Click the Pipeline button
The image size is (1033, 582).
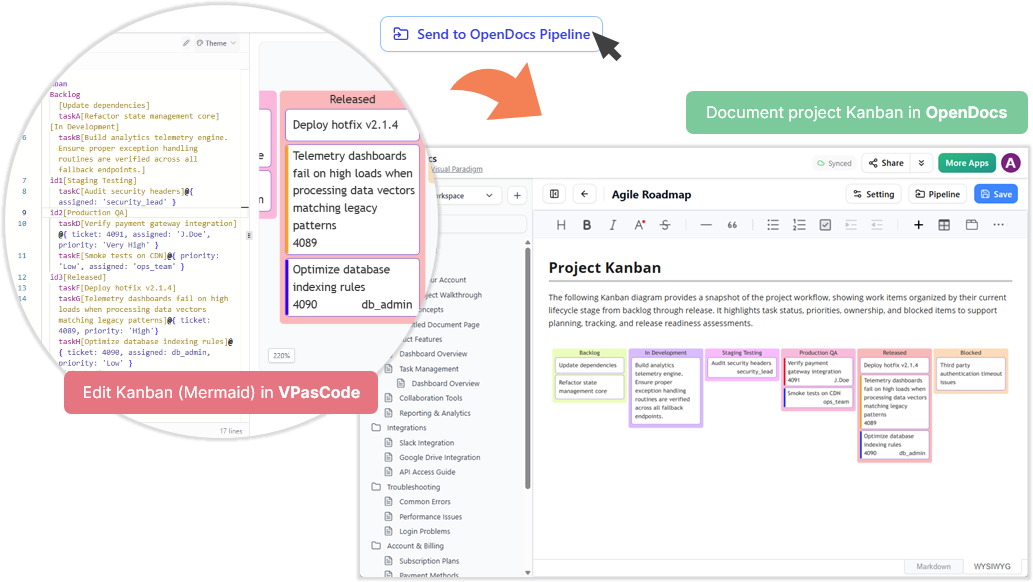click(937, 194)
